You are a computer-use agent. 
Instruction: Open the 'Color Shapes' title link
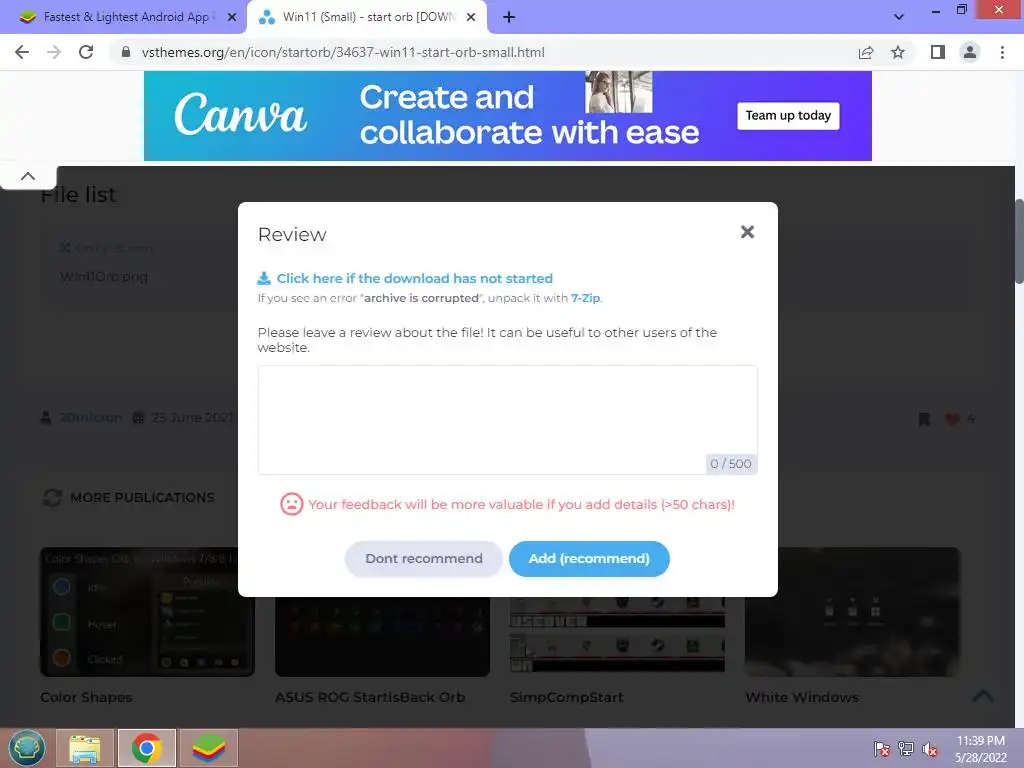pos(86,697)
